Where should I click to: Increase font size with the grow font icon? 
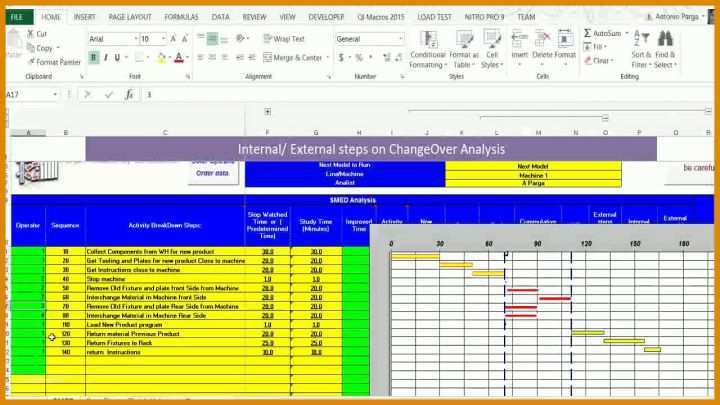pyautogui.click(x=174, y=39)
